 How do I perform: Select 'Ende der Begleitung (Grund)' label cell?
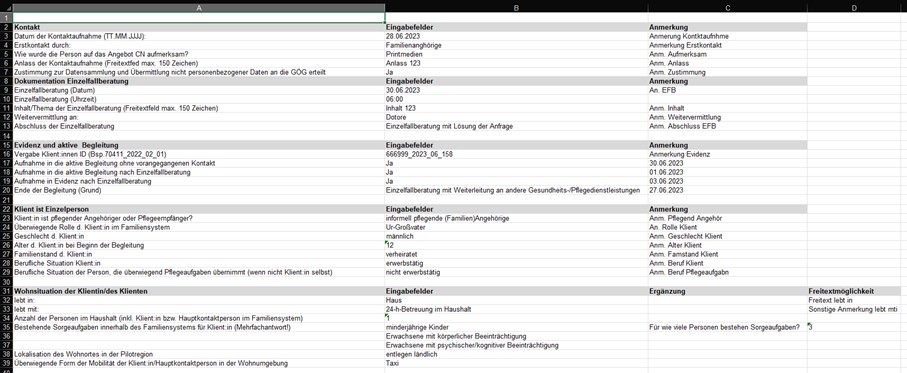pyautogui.click(x=198, y=190)
